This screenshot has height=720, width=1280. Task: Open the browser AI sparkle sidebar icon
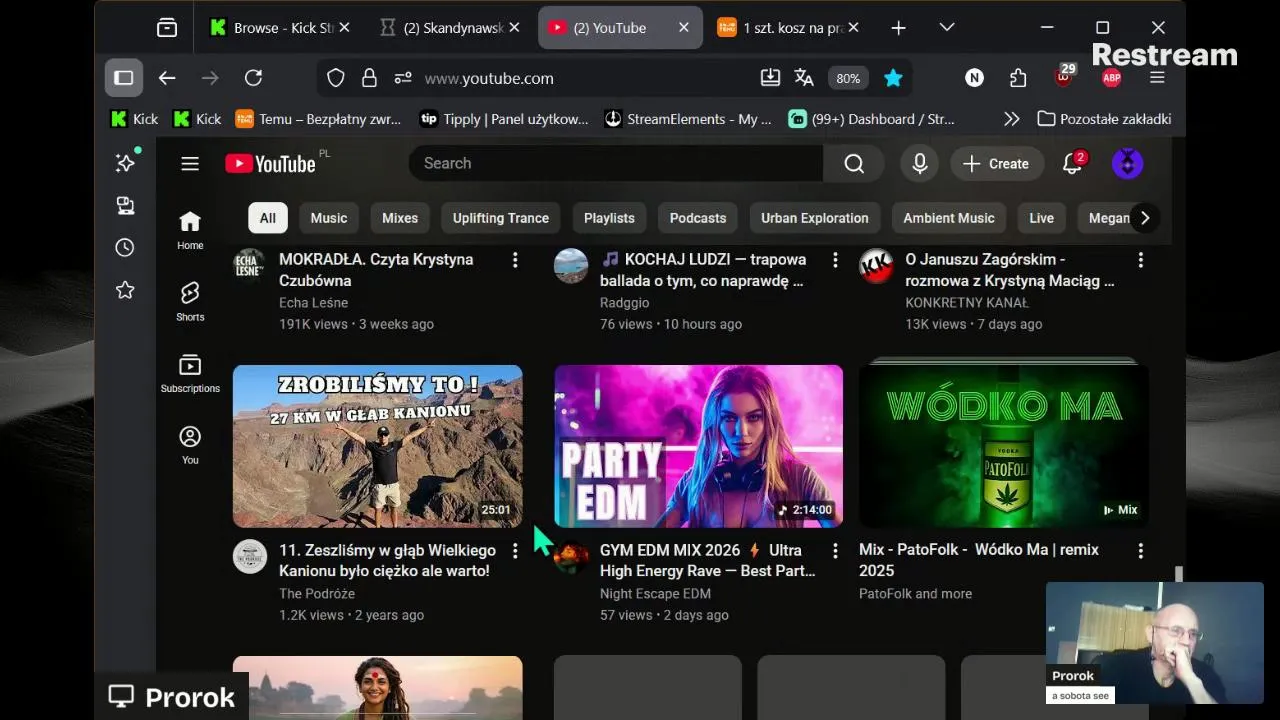[x=125, y=163]
